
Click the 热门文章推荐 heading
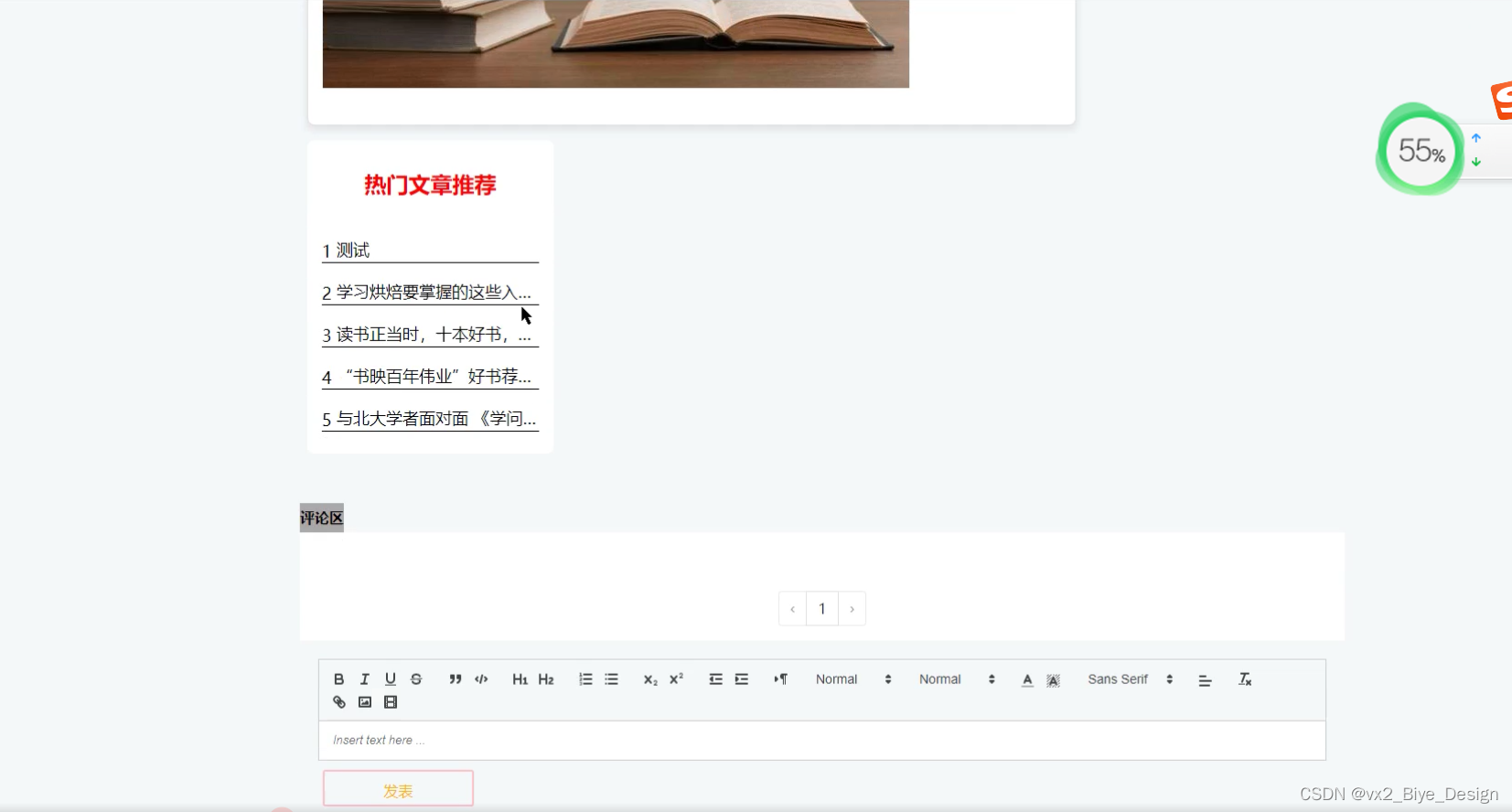pyautogui.click(x=430, y=186)
